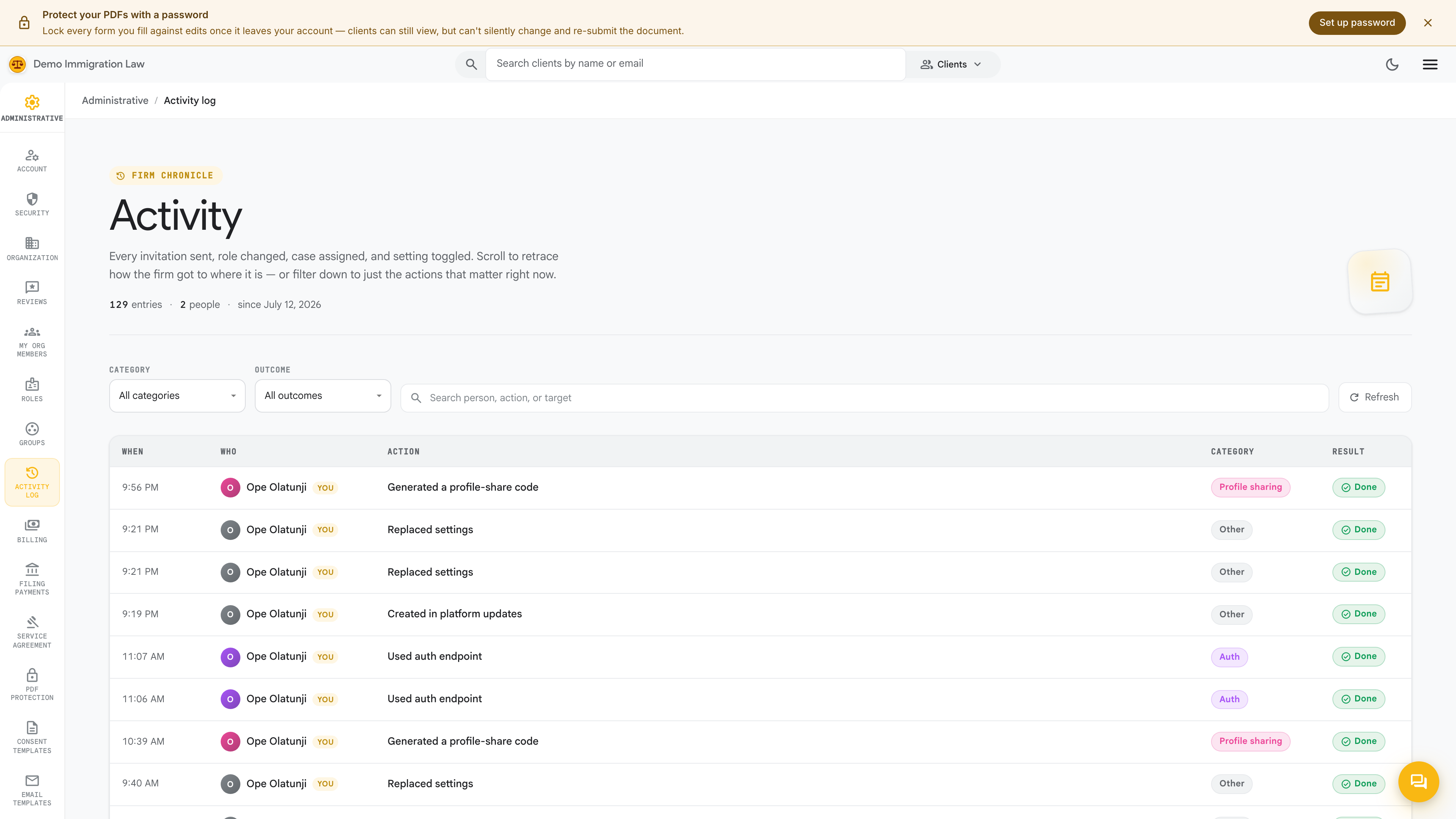Click the Firm Chronicle badge
This screenshot has height=819, width=1456.
tap(166, 176)
